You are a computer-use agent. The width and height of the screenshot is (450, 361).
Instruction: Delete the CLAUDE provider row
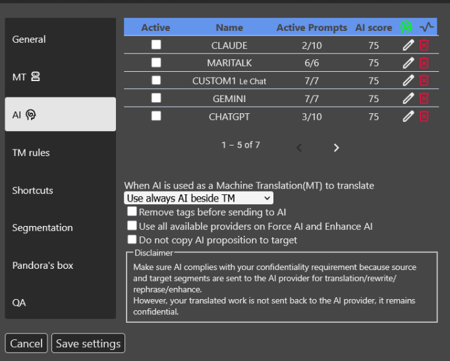[424, 45]
